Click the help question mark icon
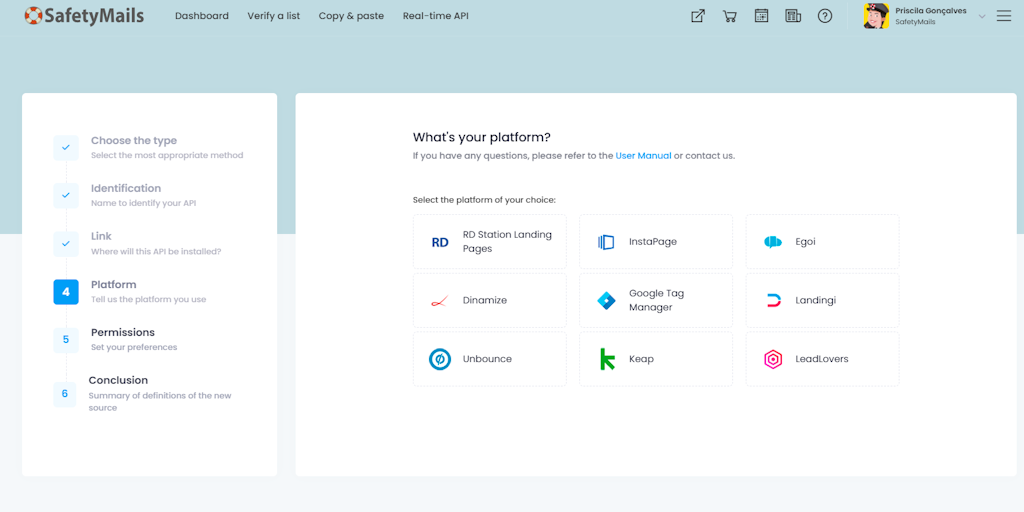 [825, 16]
